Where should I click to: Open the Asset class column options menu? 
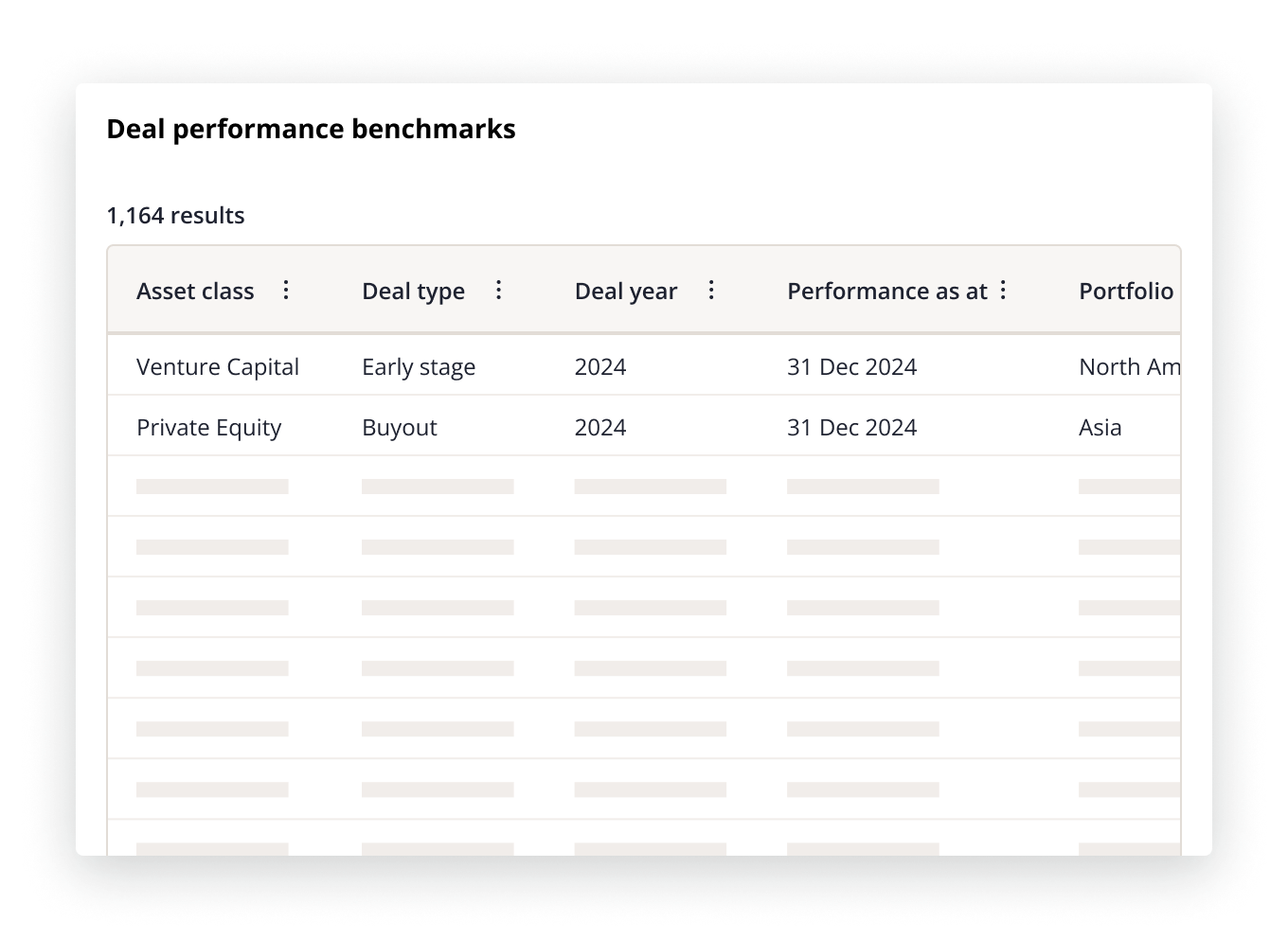[x=286, y=291]
